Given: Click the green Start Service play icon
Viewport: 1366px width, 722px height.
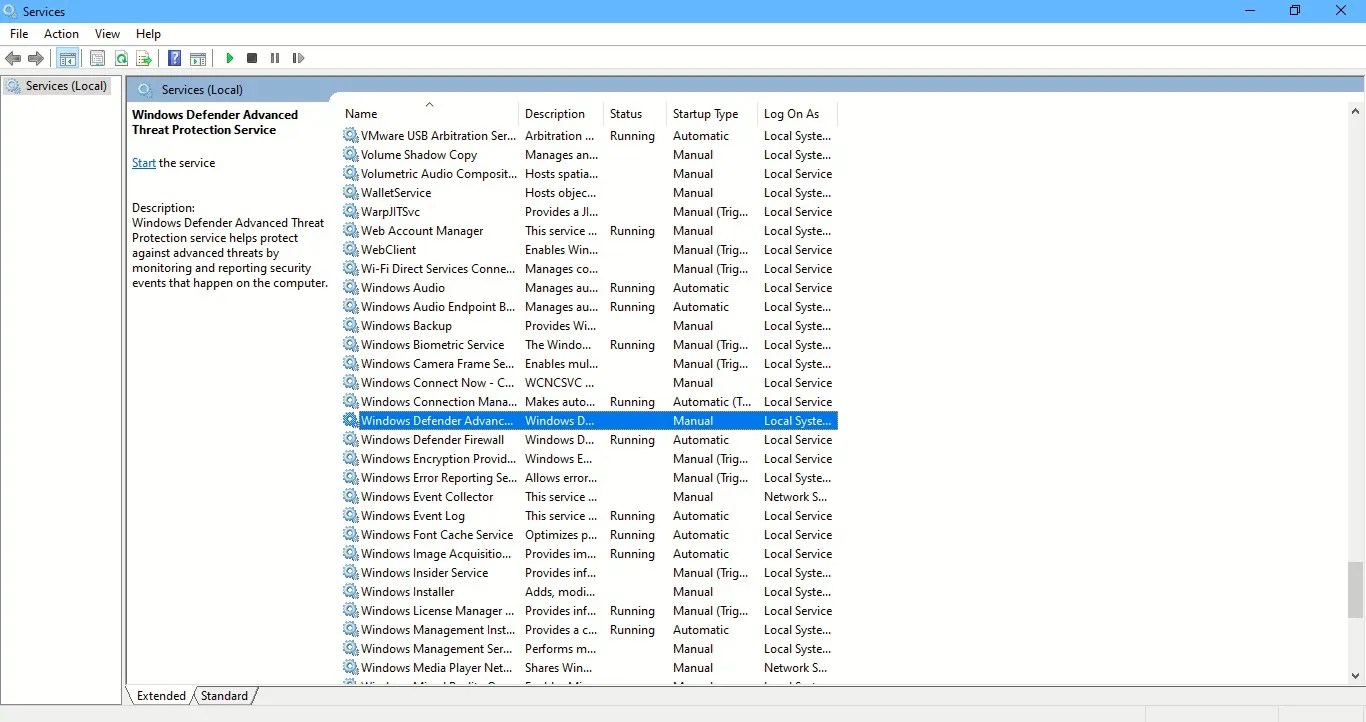Looking at the screenshot, I should tap(230, 58).
